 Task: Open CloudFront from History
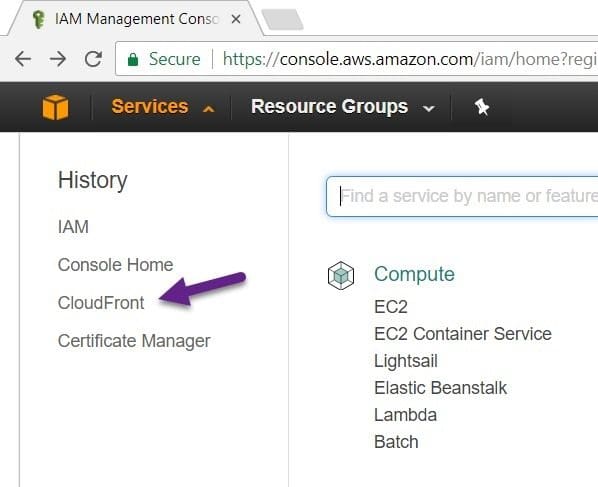[x=101, y=303]
